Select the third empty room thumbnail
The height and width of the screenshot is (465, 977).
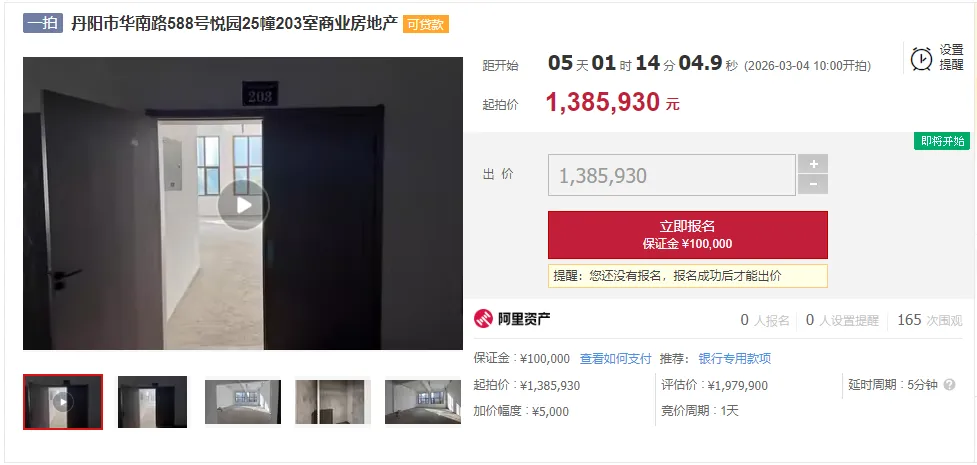pos(243,401)
